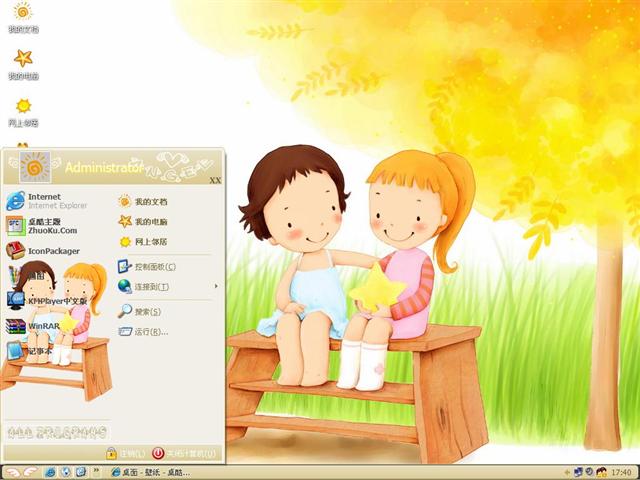Open the 我的电脑 star desktop icon
Screen dimensions: 640x480
[23, 64]
